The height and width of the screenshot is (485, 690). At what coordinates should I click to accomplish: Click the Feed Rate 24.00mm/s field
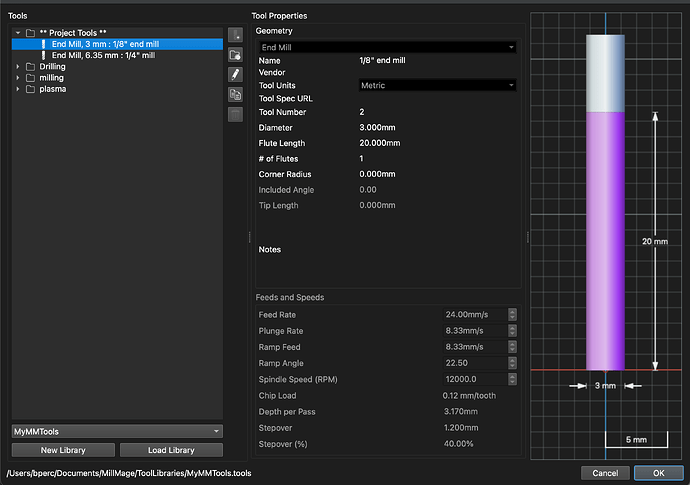475,314
